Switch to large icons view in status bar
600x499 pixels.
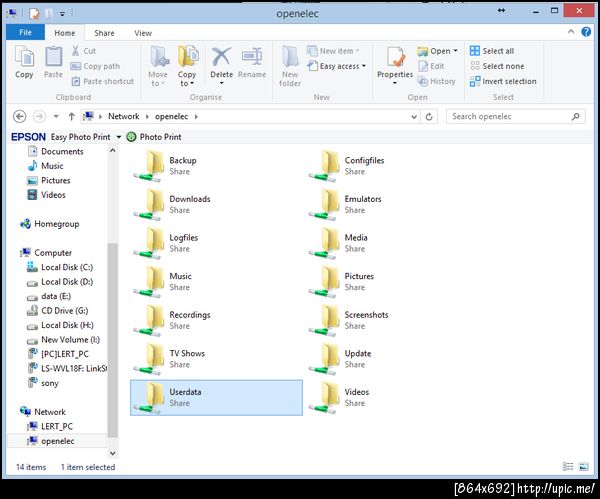(584, 466)
